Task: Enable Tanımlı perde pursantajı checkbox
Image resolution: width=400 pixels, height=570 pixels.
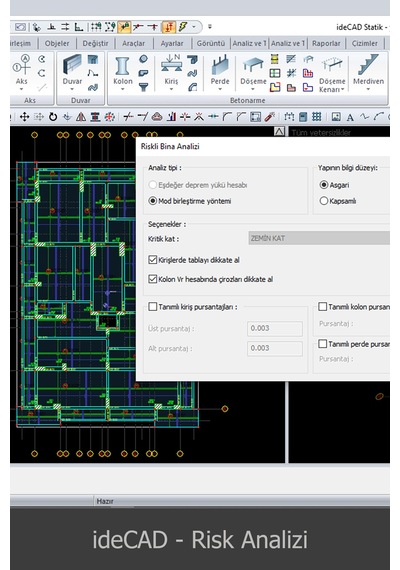Action: [322, 344]
